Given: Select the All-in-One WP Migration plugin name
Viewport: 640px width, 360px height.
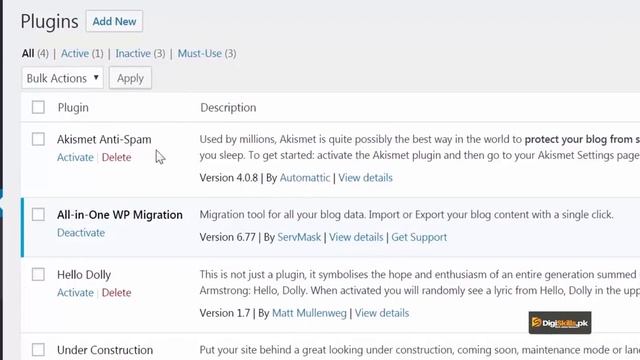Looking at the screenshot, I should pyautogui.click(x=120, y=215).
